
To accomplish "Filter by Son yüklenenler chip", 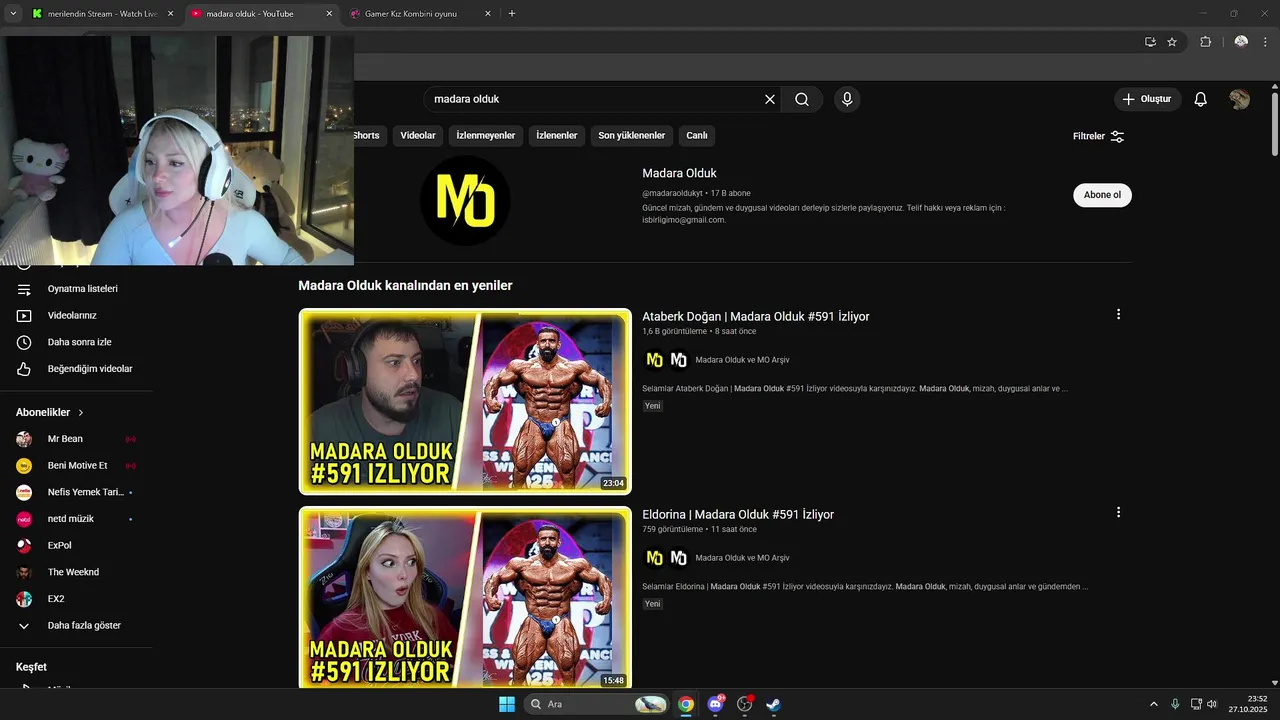I will point(632,136).
